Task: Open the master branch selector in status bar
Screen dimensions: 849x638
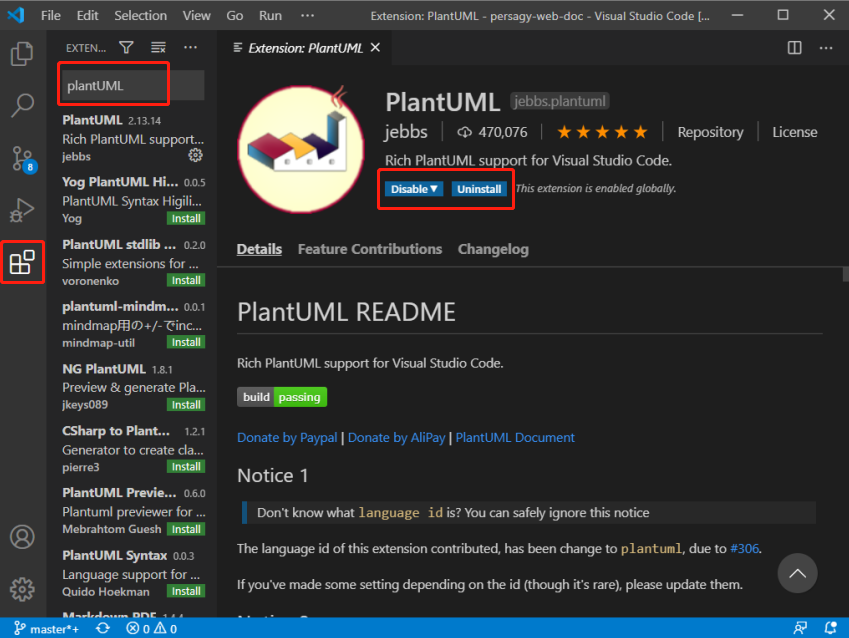Action: point(45,629)
